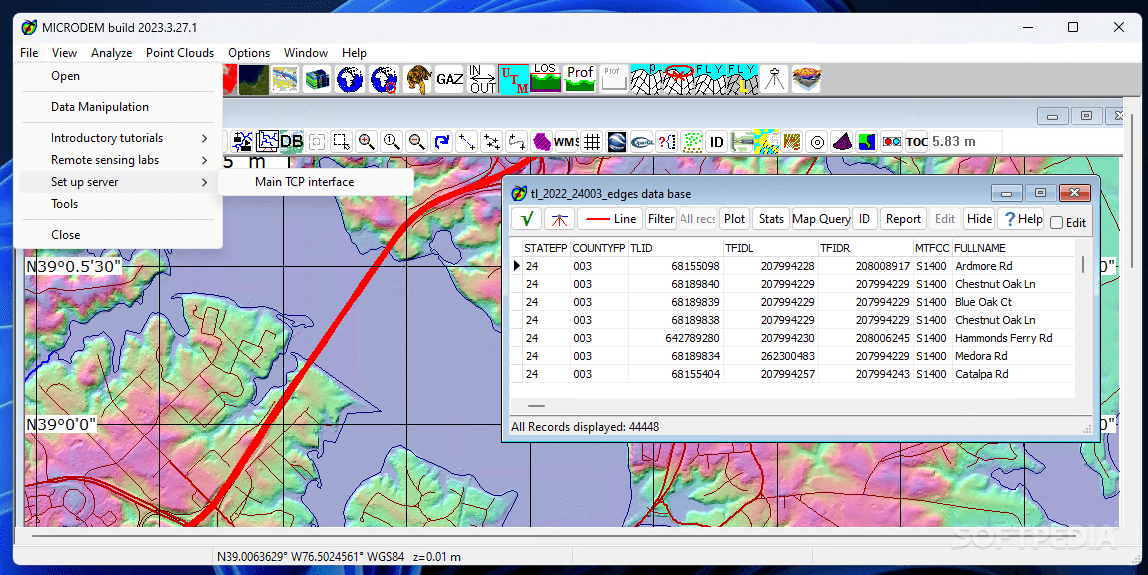Click the zoom out magnifier on map toolbar
1148x575 pixels.
(417, 141)
